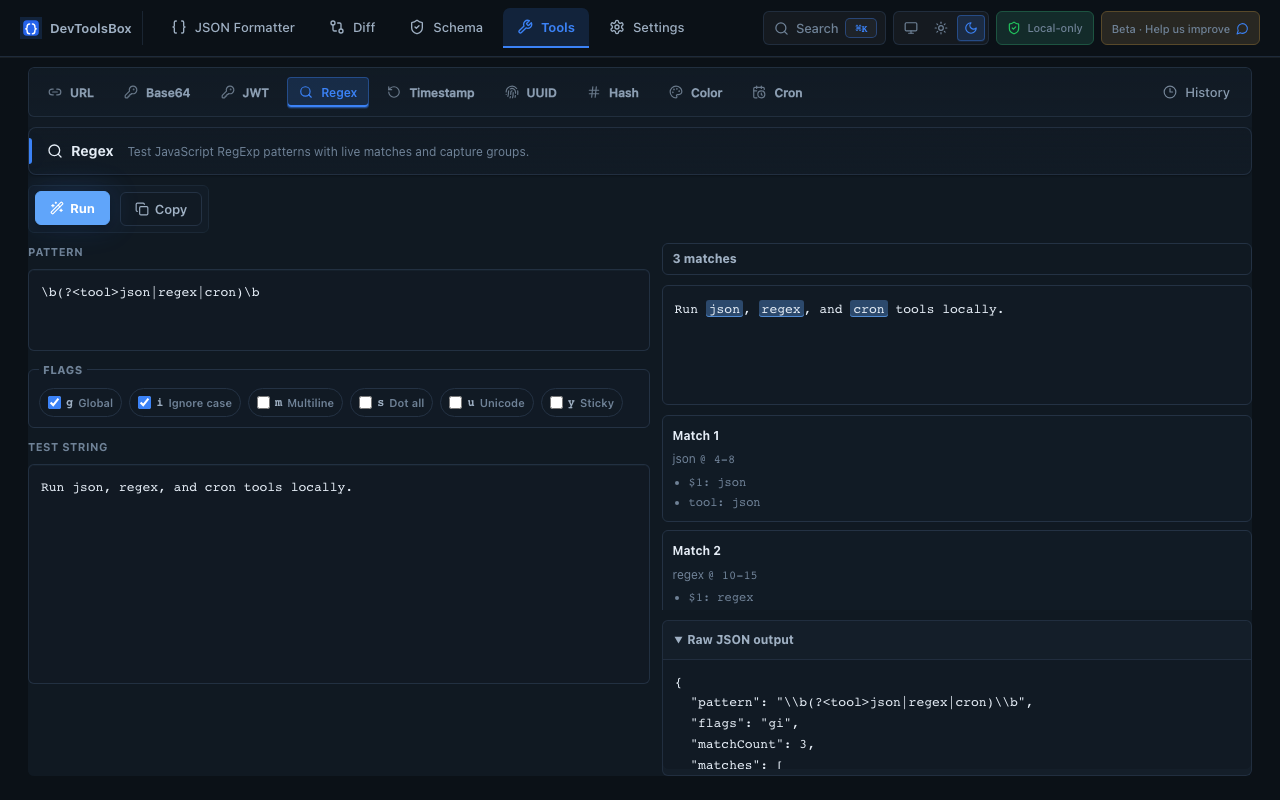Switch to dark theme moon icon
This screenshot has width=1280, height=800.
(971, 28)
